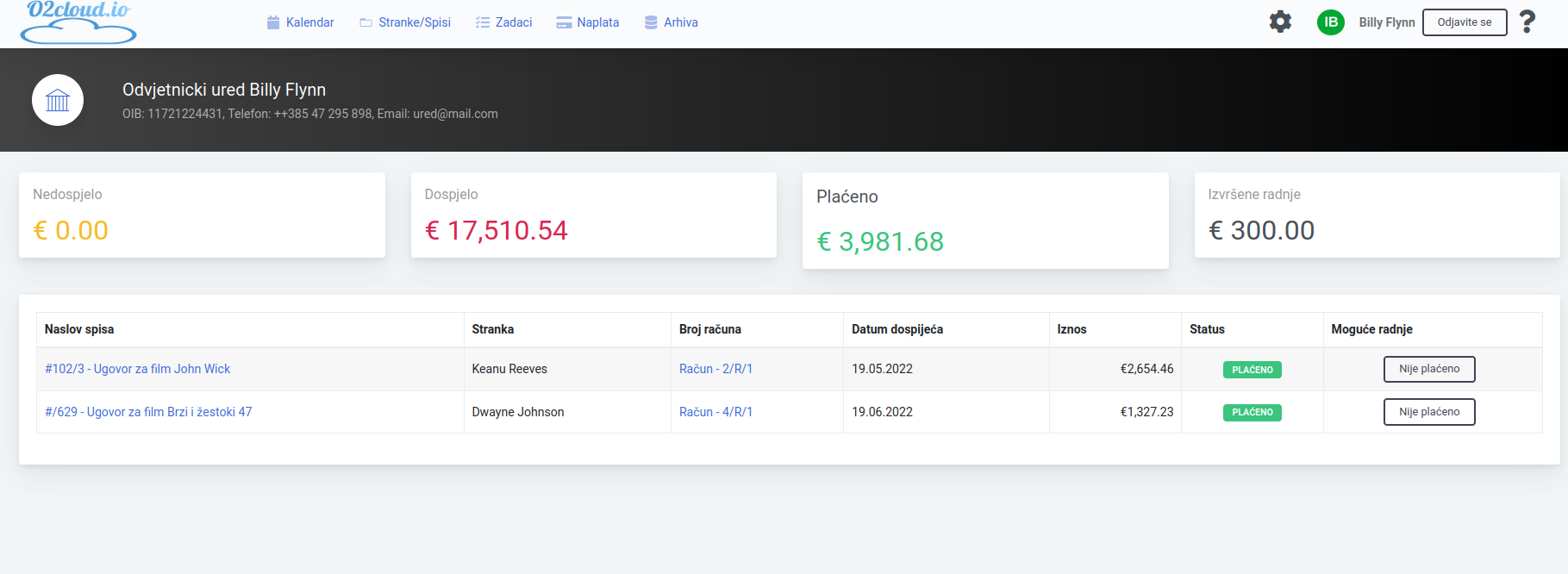This screenshot has height=574, width=1568.
Task: Click the Arhiva database icon
Action: click(x=651, y=22)
